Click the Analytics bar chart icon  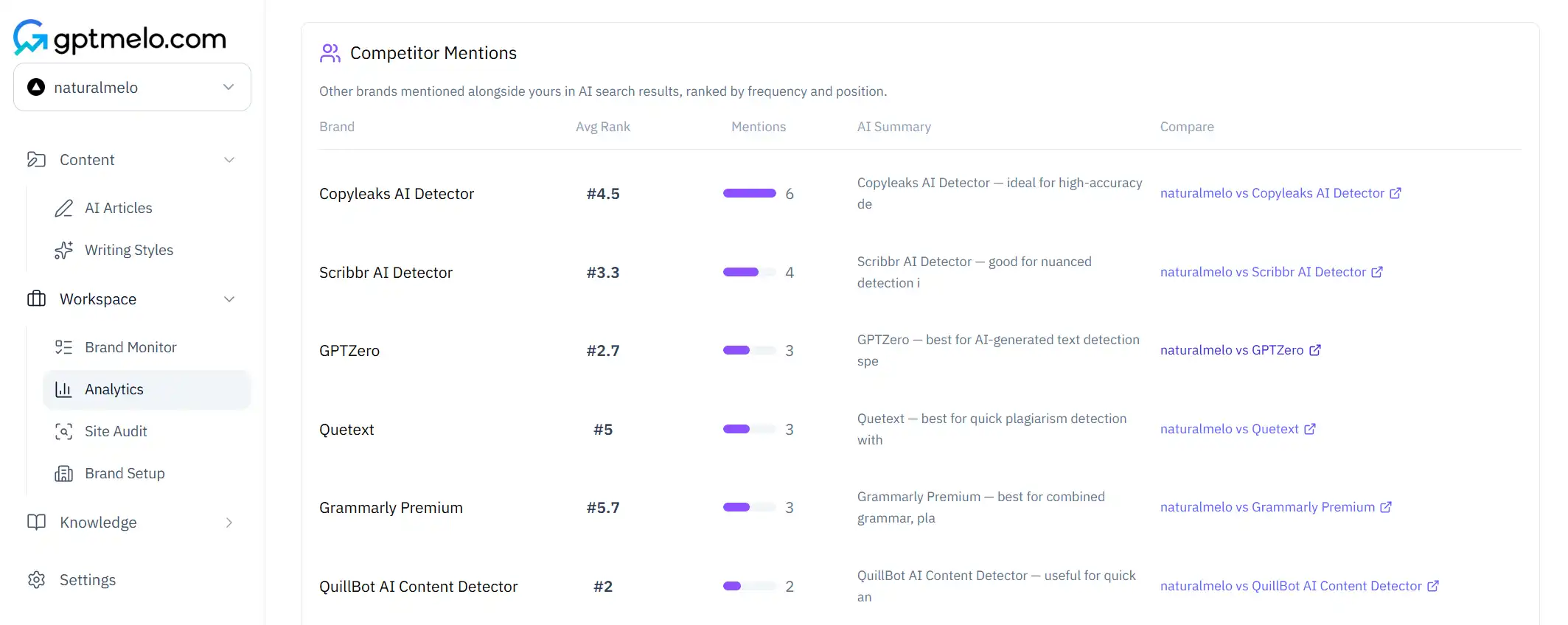pos(64,389)
